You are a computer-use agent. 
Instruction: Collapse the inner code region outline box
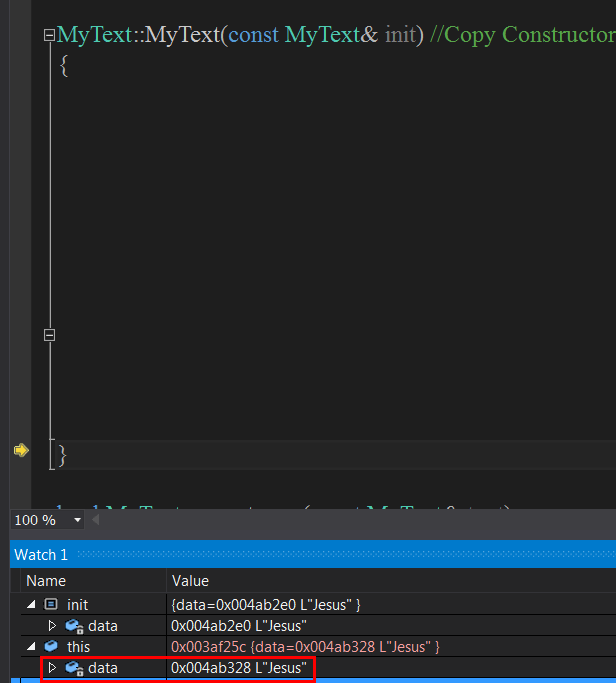[50, 335]
